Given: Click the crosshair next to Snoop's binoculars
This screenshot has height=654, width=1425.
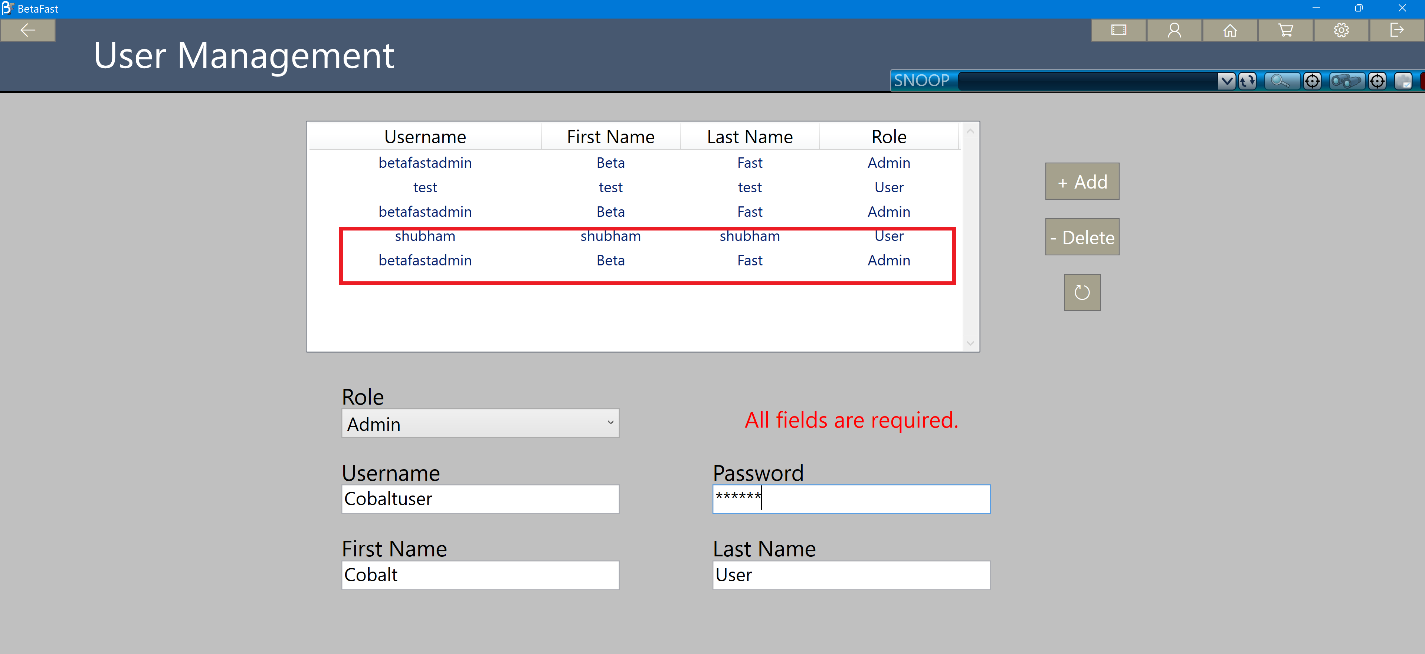Looking at the screenshot, I should [1377, 81].
